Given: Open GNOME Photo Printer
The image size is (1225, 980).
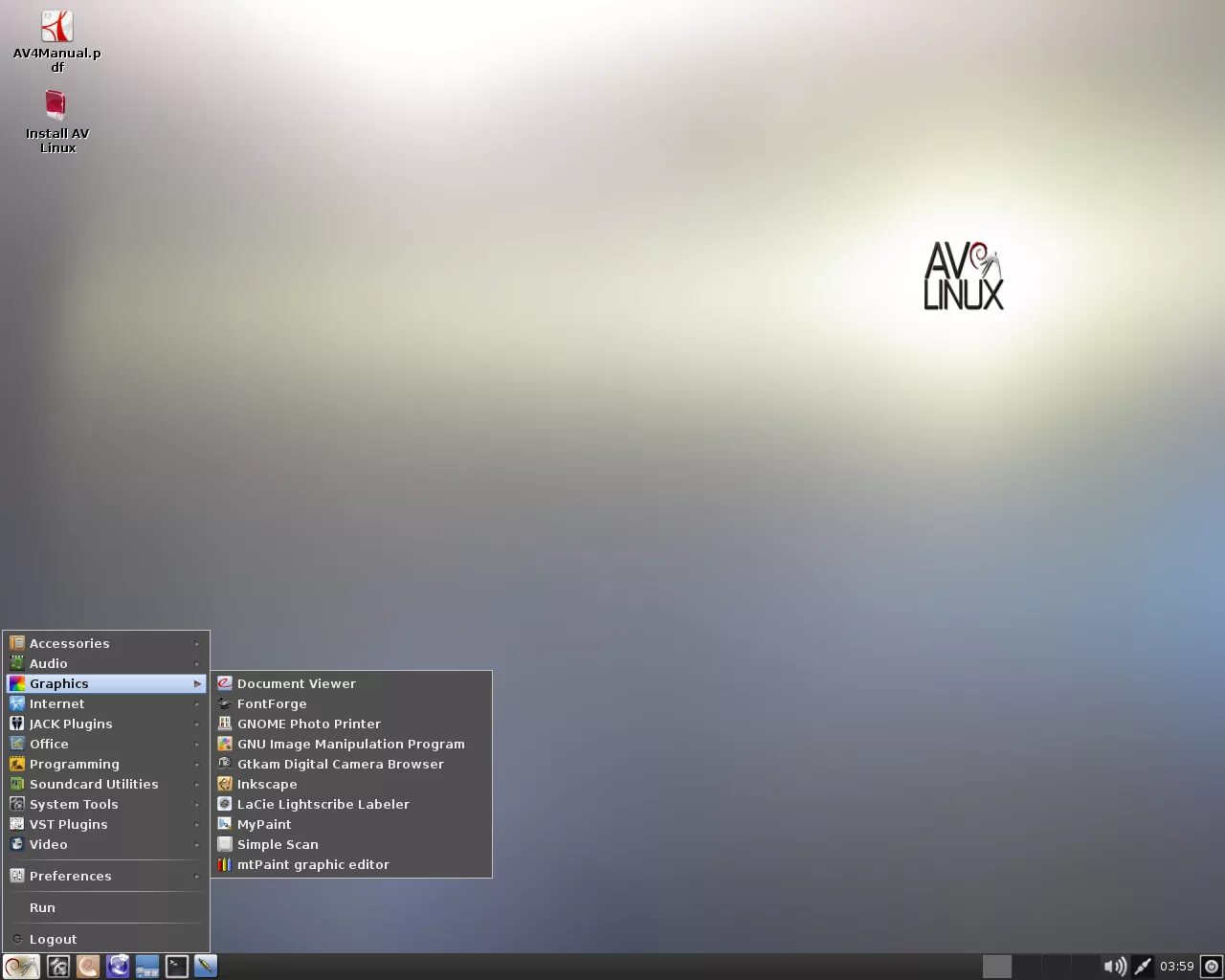Looking at the screenshot, I should (351, 724).
